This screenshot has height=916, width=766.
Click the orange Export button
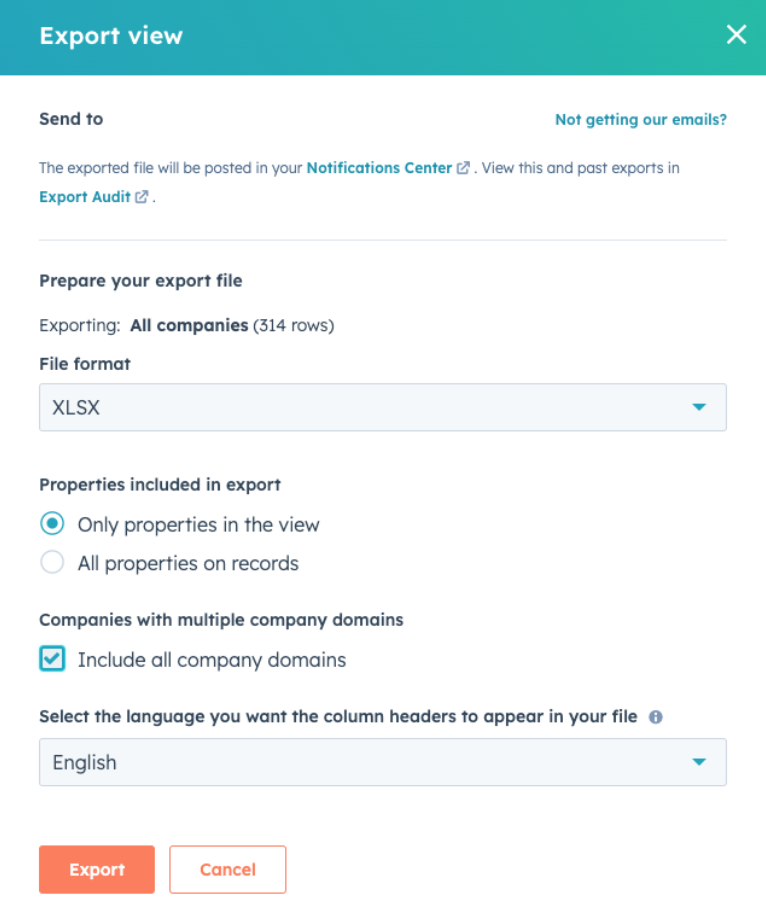pyautogui.click(x=97, y=869)
